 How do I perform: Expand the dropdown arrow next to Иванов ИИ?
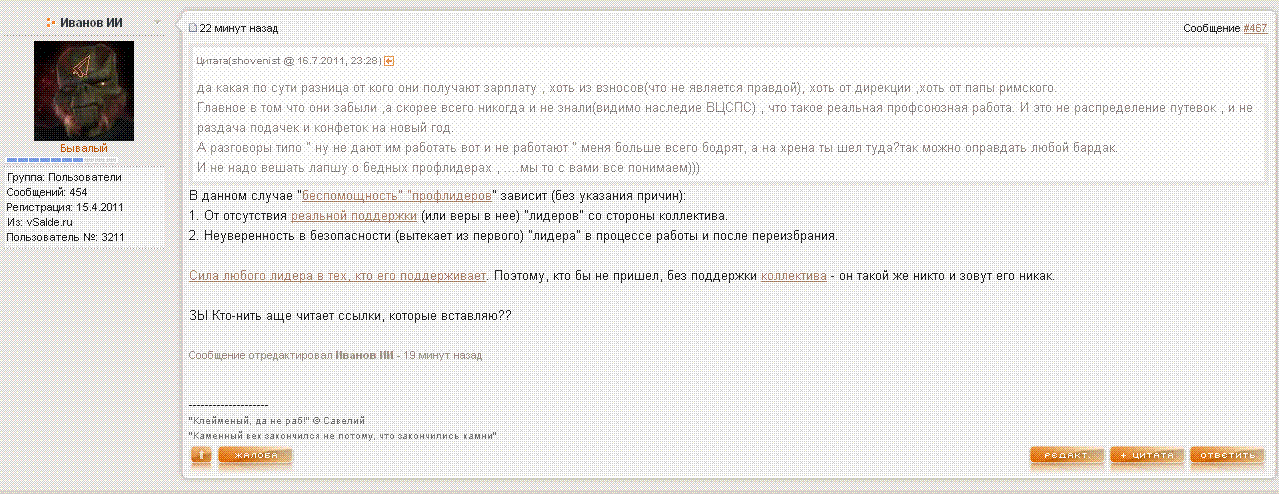click(x=158, y=22)
